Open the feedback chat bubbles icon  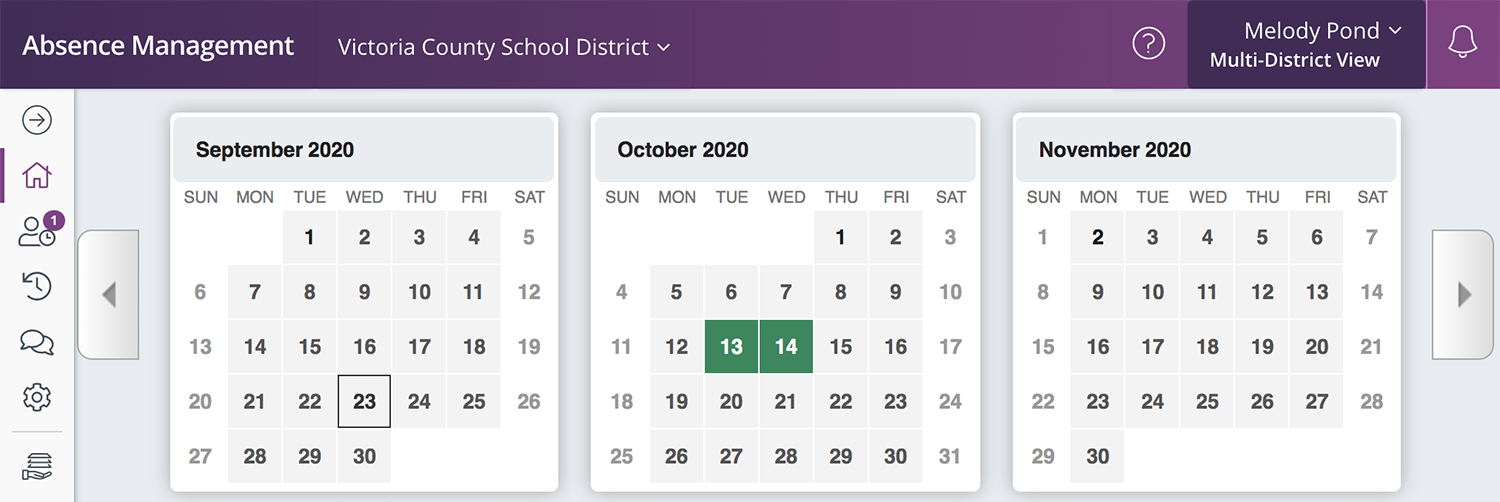[x=37, y=342]
